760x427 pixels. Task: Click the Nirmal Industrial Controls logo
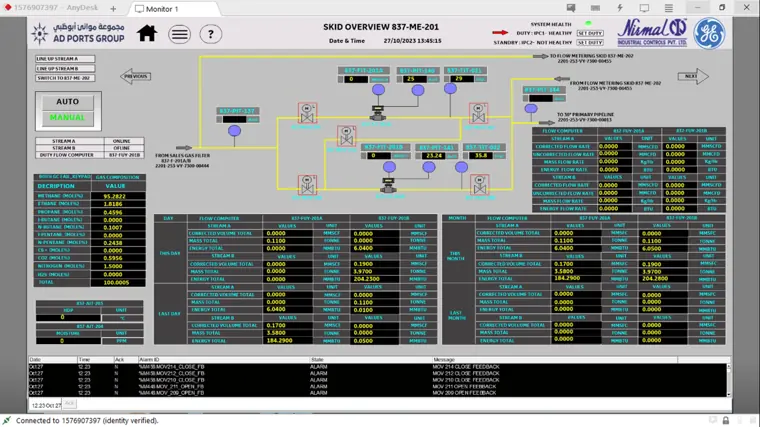point(652,32)
